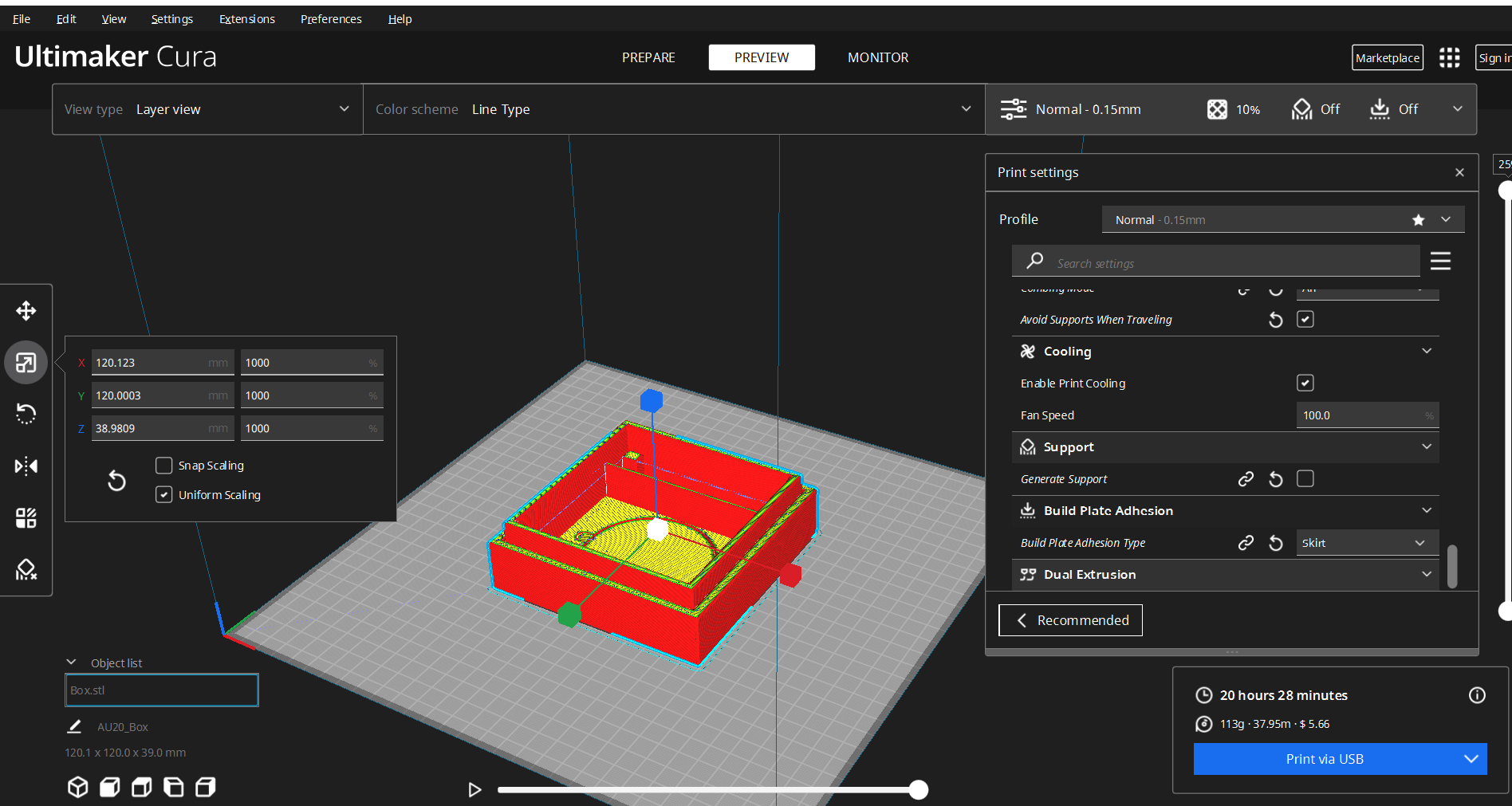Screen dimensions: 1512x806
Task: Click the edit pencil icon beside AU20_Box
Action: (74, 726)
